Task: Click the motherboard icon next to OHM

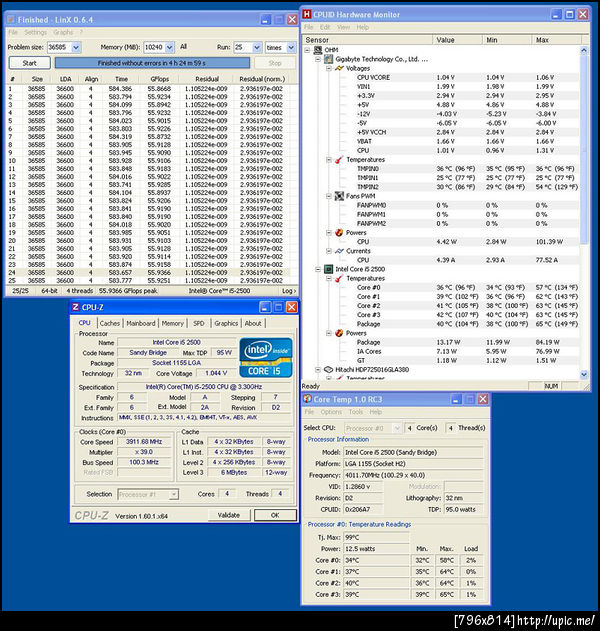Action: coord(318,50)
